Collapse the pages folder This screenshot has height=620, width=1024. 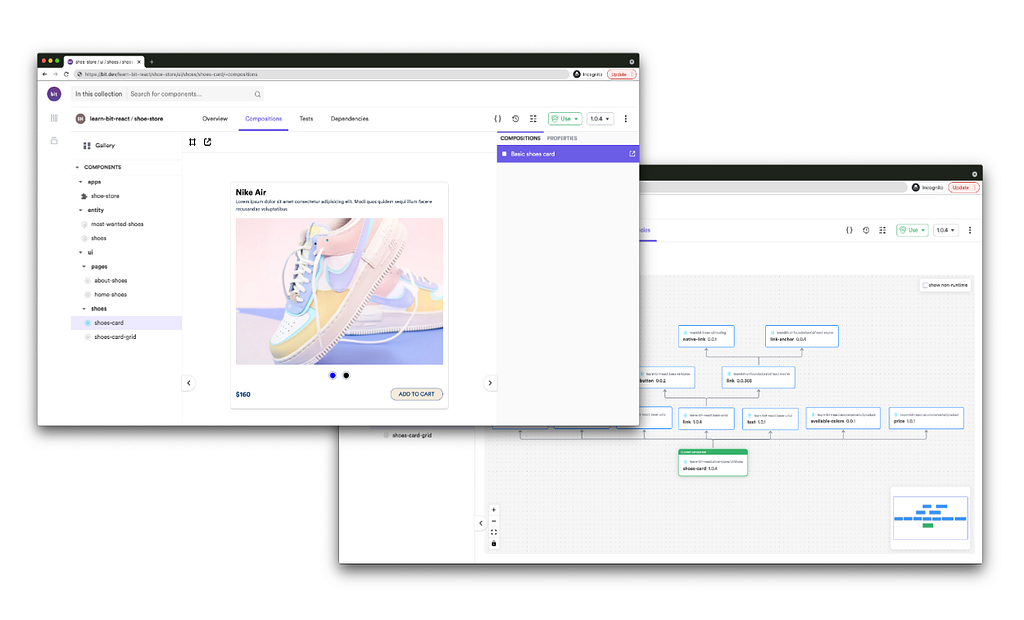[x=84, y=267]
